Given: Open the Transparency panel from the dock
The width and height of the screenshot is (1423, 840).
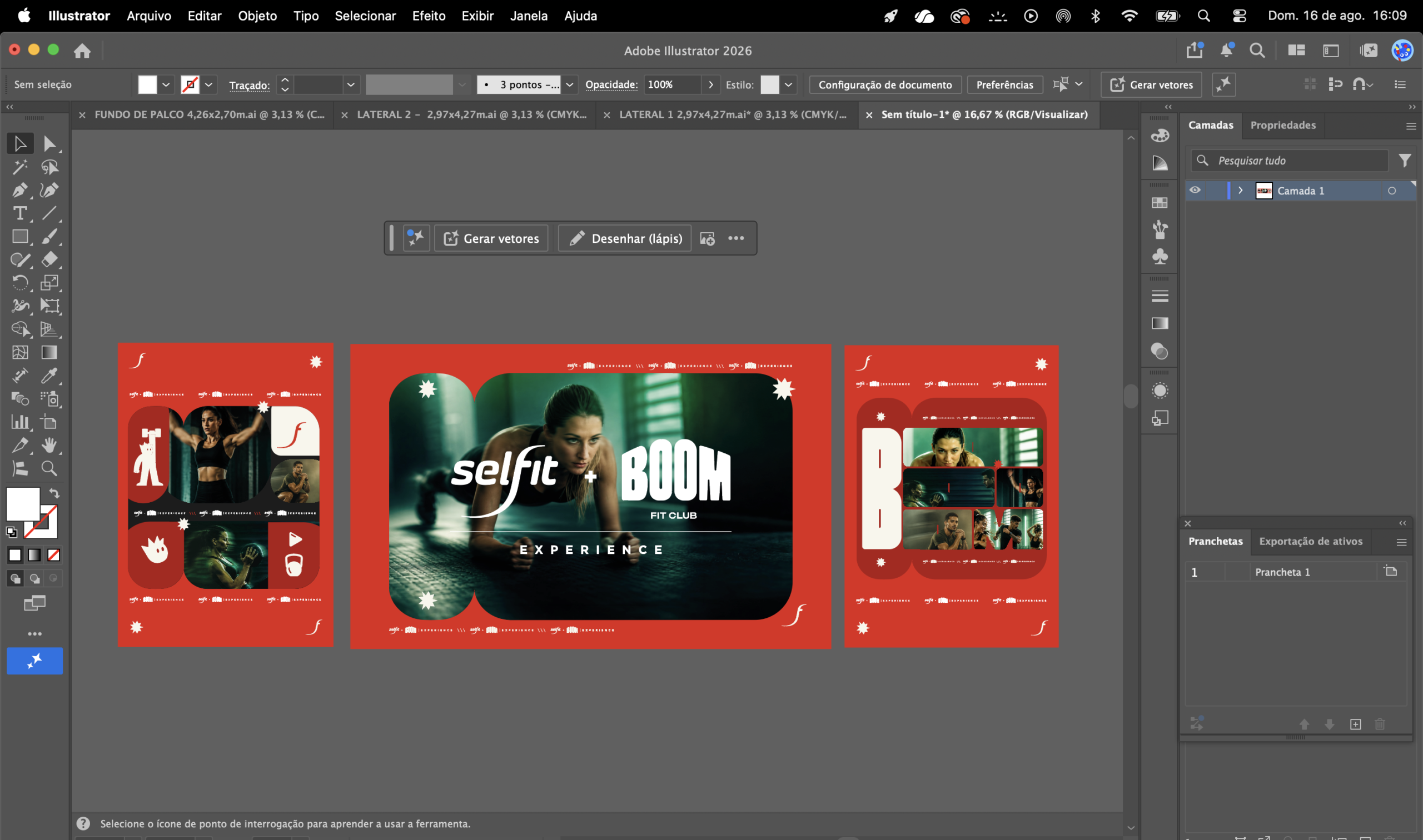Looking at the screenshot, I should click(x=1160, y=352).
